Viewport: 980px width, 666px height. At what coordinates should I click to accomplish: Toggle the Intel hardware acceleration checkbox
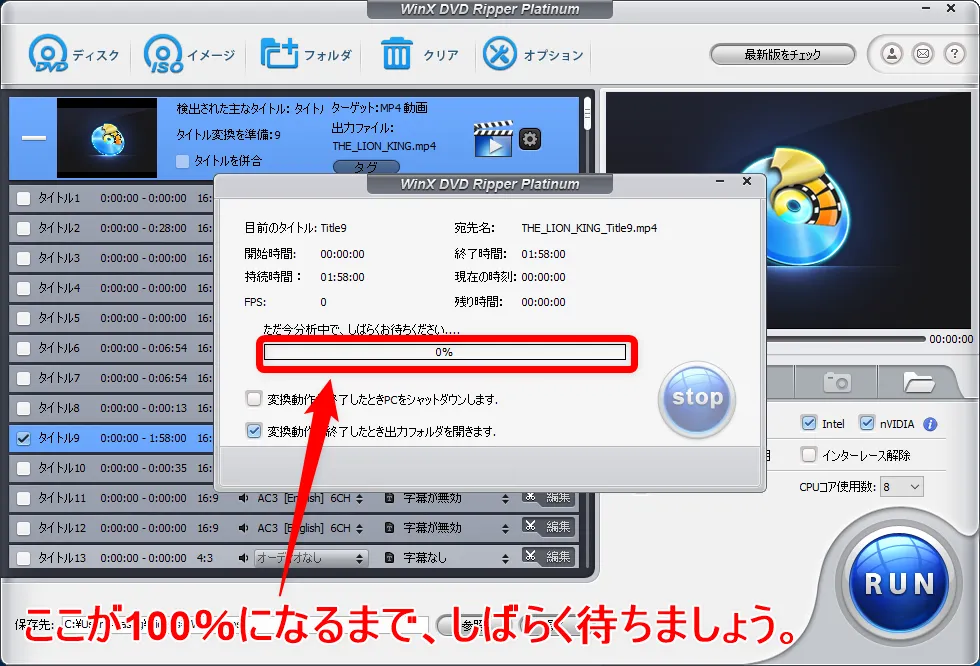(809, 423)
